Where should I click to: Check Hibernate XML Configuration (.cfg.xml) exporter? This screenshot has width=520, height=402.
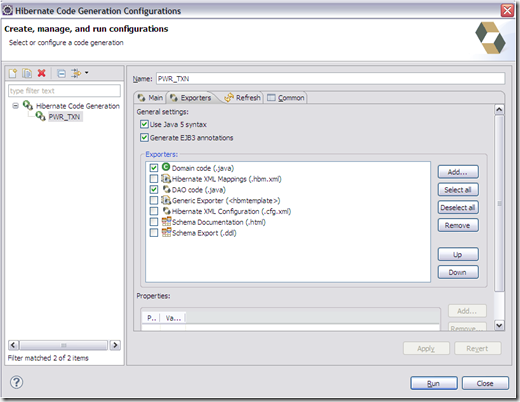click(x=154, y=211)
